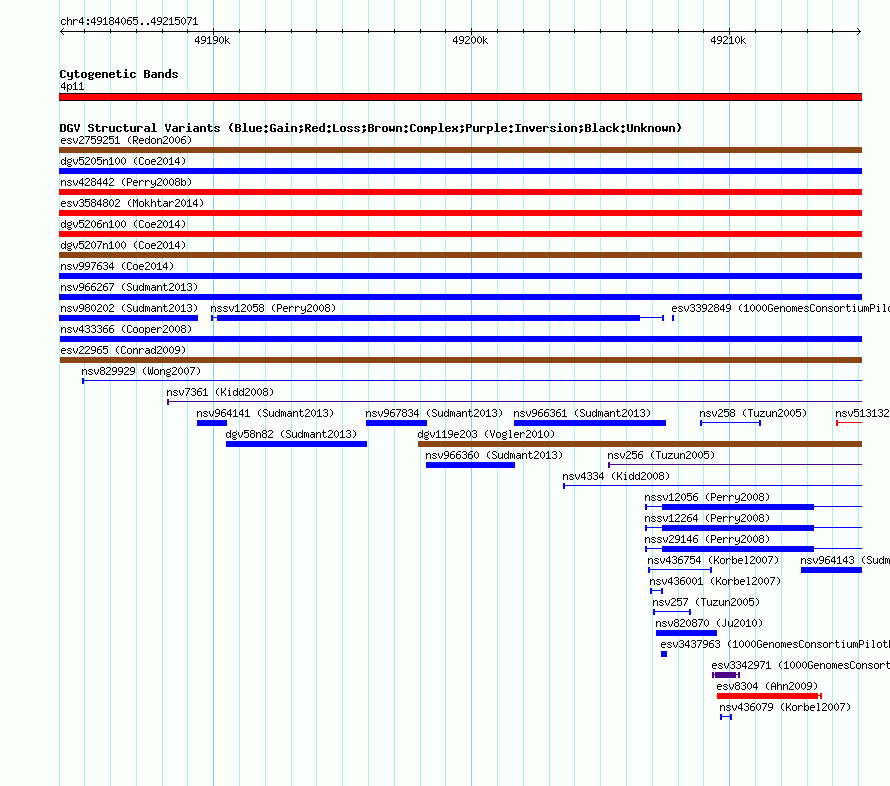Click the 4p11 band label
This screenshot has width=890, height=786.
click(72, 86)
